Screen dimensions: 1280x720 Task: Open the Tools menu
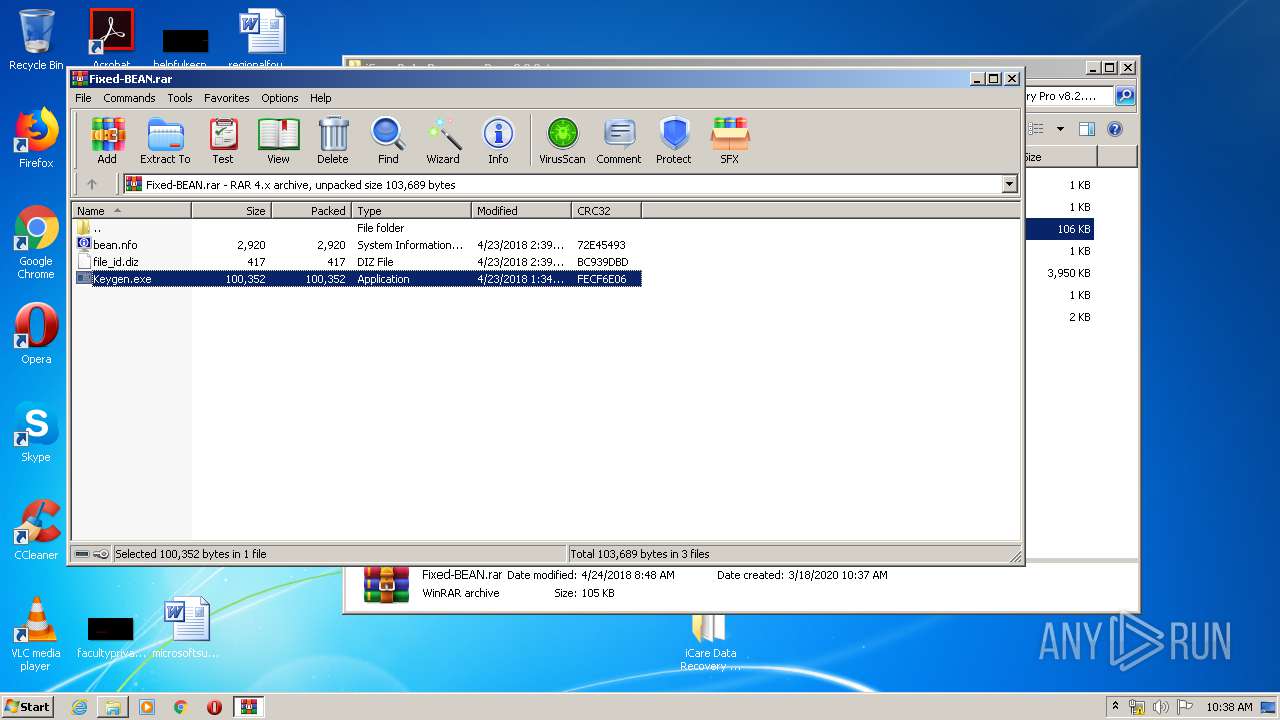point(180,98)
